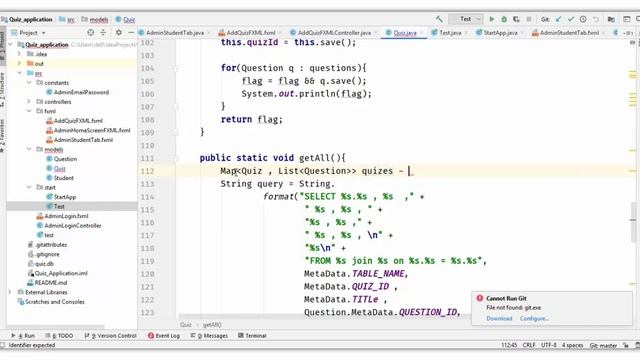Collapse the src folder
The image size is (640, 360).
tap(20, 73)
